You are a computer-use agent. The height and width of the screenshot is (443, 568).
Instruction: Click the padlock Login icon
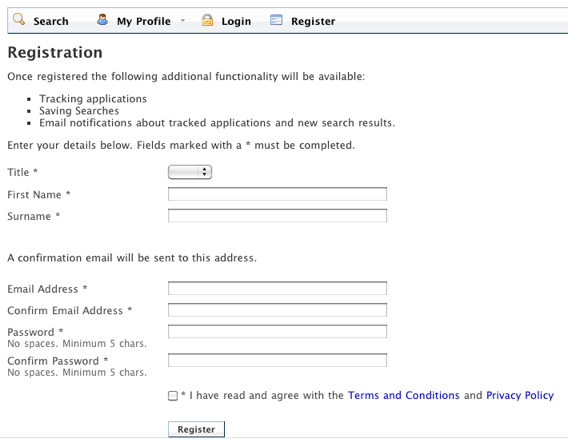207,20
